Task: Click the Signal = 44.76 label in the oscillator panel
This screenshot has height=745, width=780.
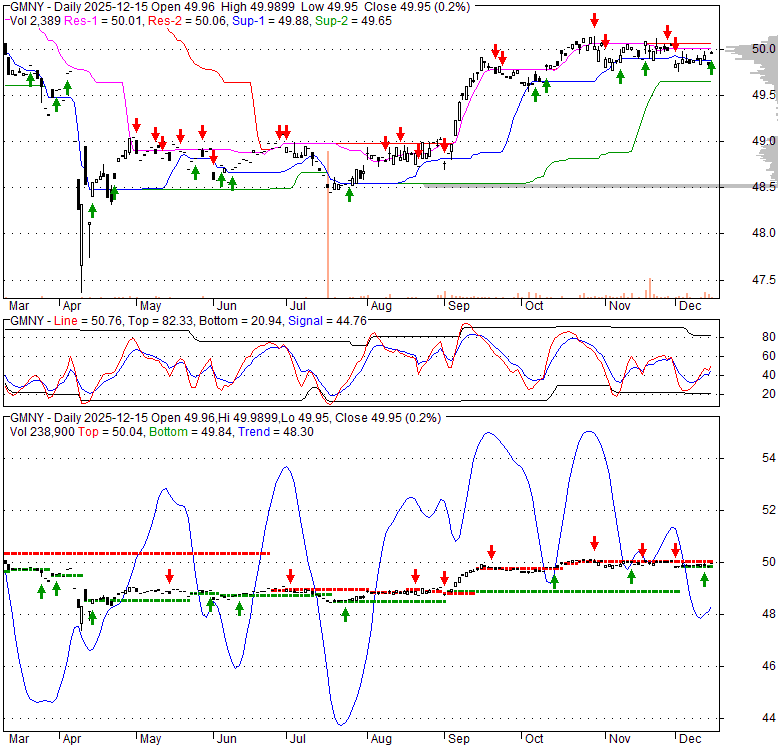Action: [323, 320]
